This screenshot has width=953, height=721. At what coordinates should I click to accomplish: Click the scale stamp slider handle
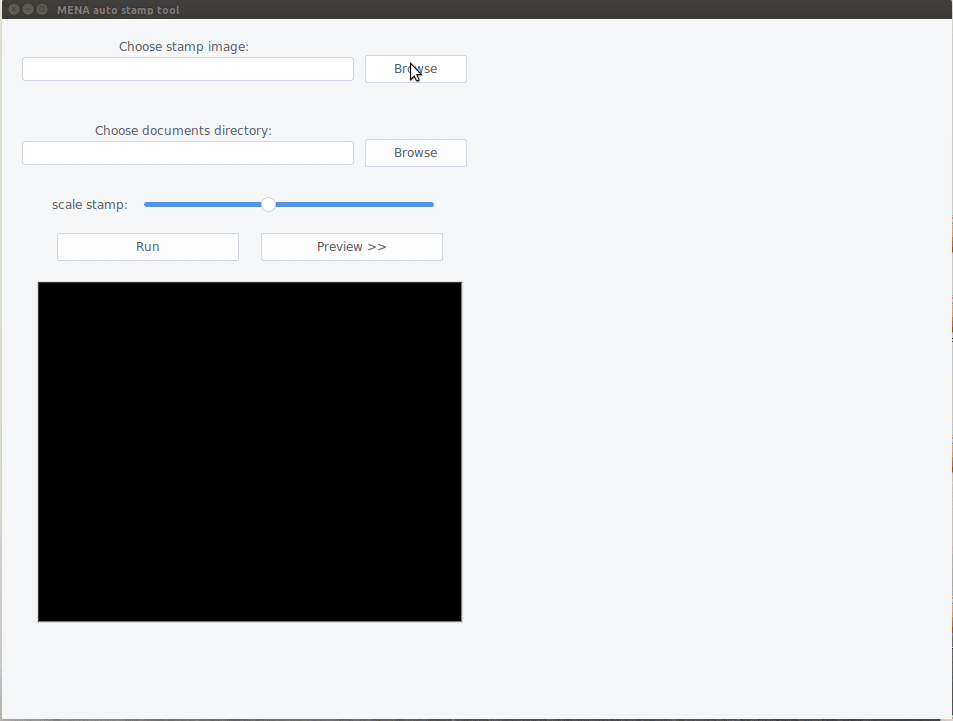pyautogui.click(x=268, y=204)
